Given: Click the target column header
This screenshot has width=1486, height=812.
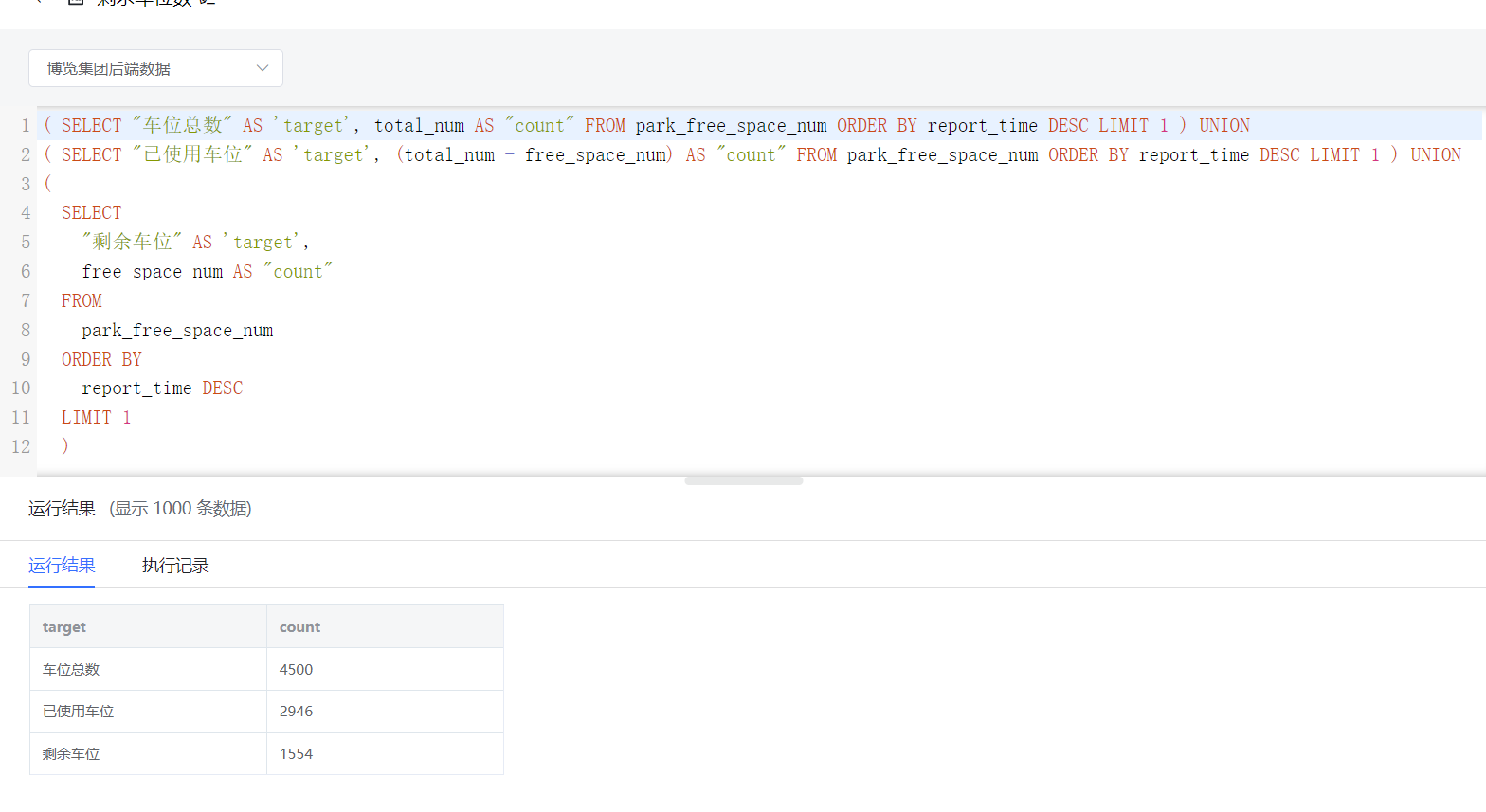Looking at the screenshot, I should coord(148,626).
